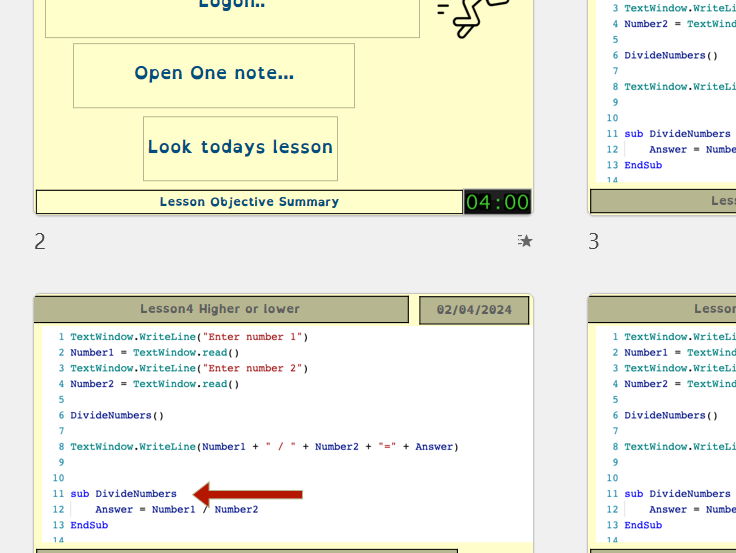
Task: Click the 'Open One note...' text box
Action: tap(214, 76)
